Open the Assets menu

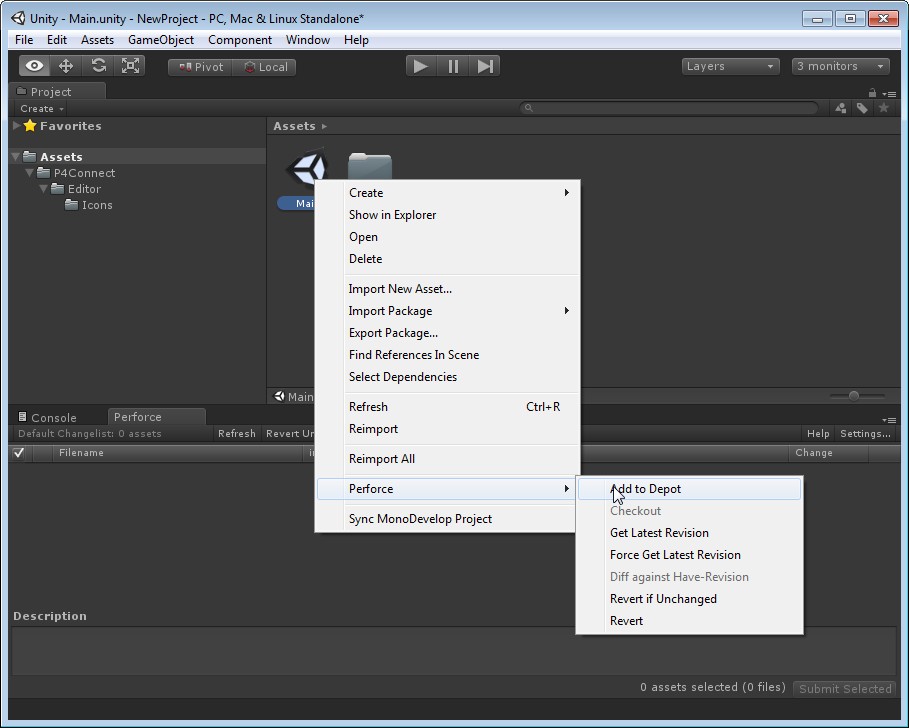click(97, 40)
